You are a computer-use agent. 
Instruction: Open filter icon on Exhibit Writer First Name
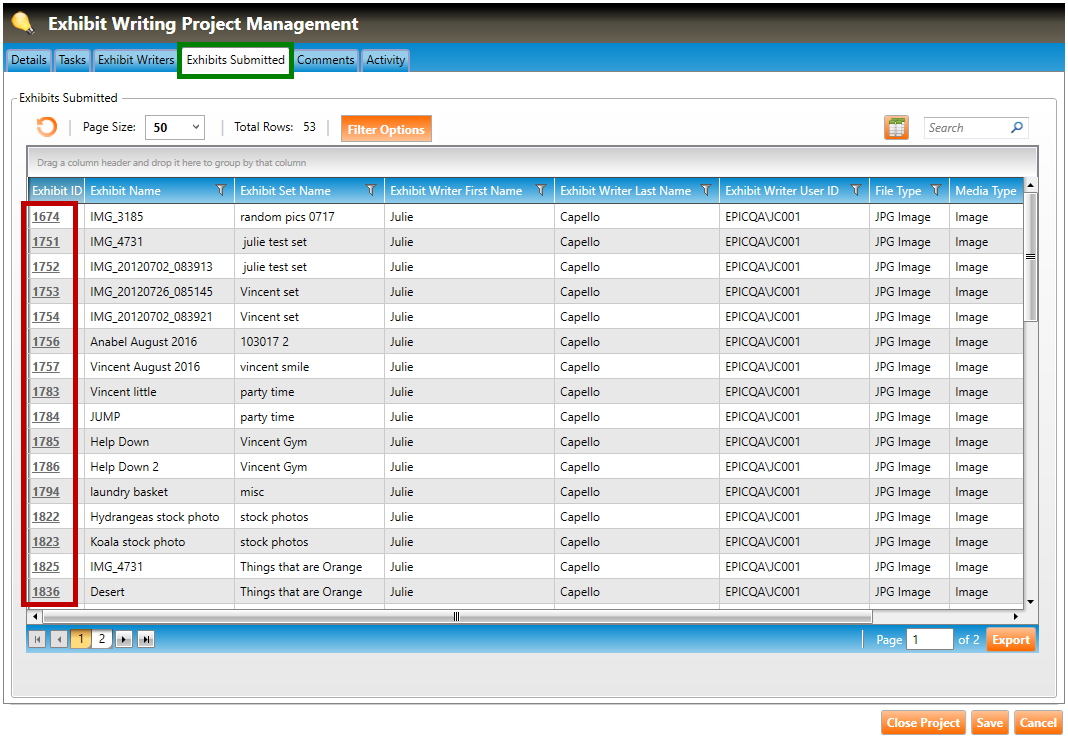point(542,190)
